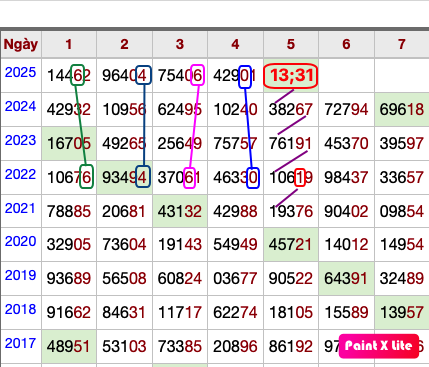Click the green-circled cell 14462

pos(69,76)
